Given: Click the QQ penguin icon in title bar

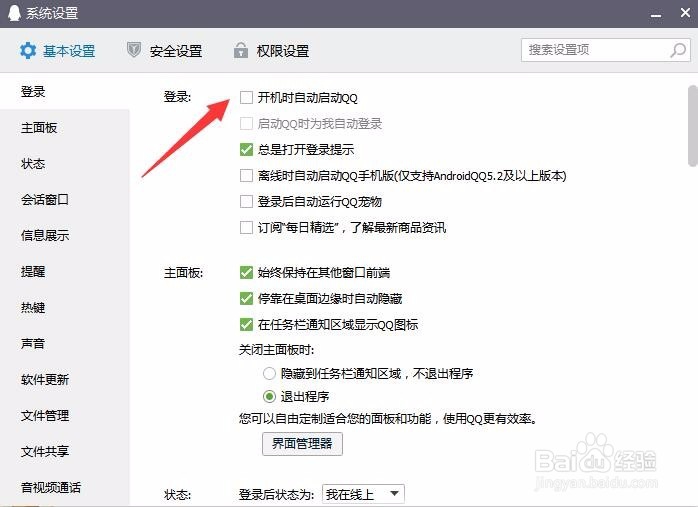Looking at the screenshot, I should pos(14,13).
